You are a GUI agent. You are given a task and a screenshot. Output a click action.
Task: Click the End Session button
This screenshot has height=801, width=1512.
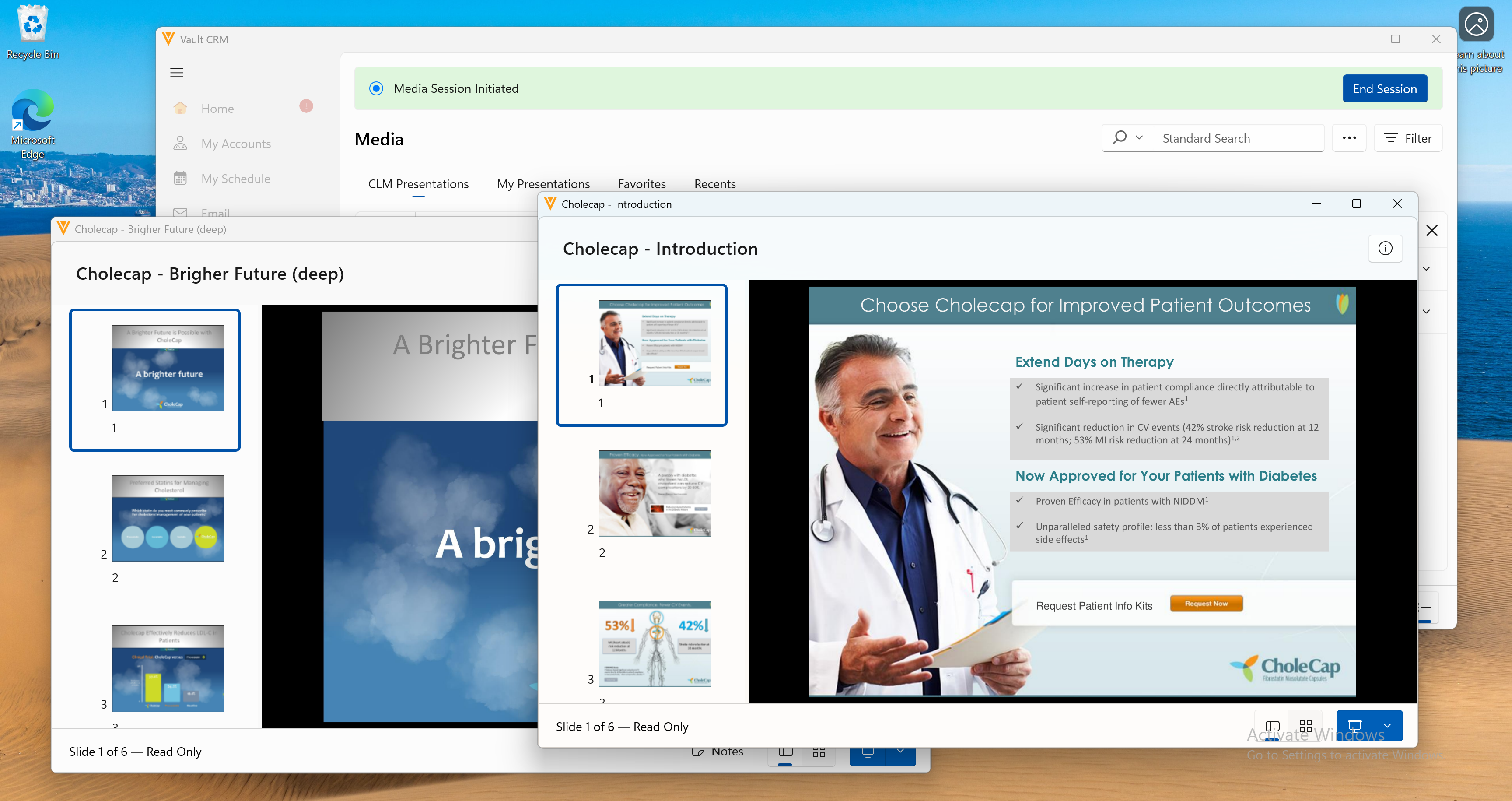pos(1384,89)
